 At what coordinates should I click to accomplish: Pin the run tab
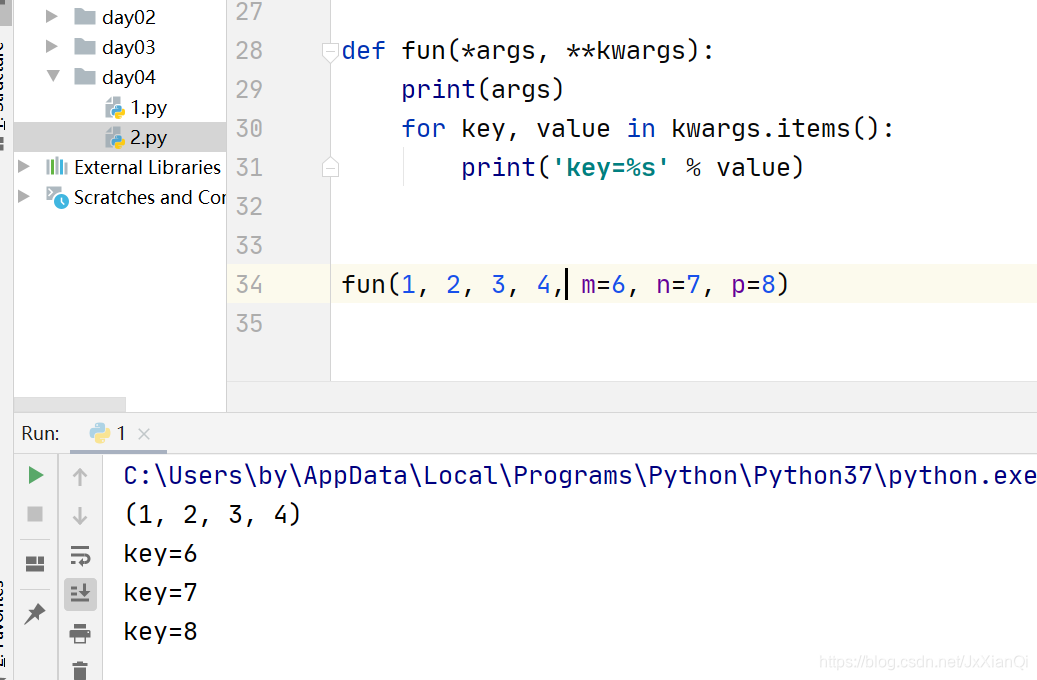click(35, 613)
